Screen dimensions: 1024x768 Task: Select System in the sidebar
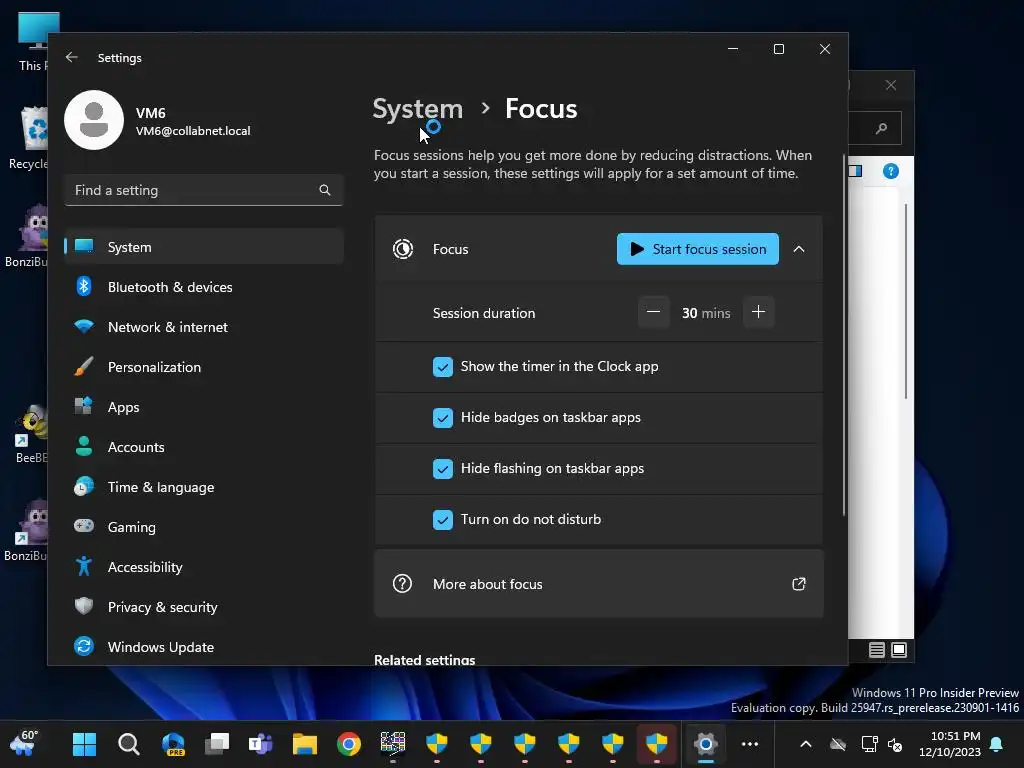click(204, 247)
